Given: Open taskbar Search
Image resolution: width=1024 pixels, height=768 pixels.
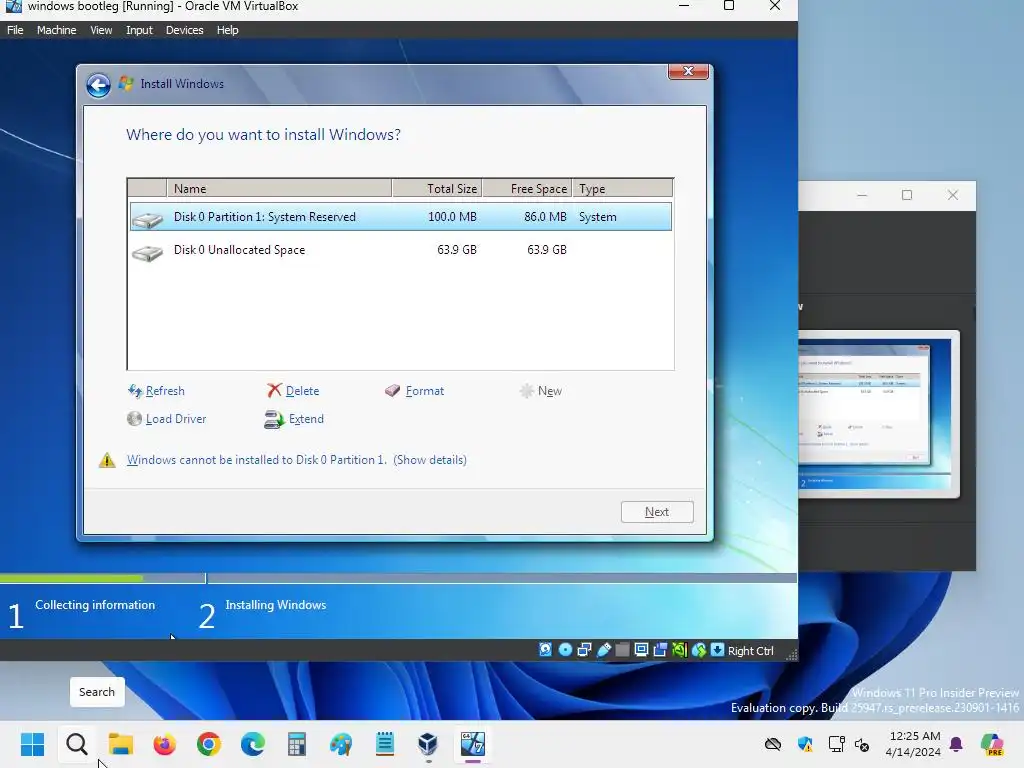Looking at the screenshot, I should point(76,744).
